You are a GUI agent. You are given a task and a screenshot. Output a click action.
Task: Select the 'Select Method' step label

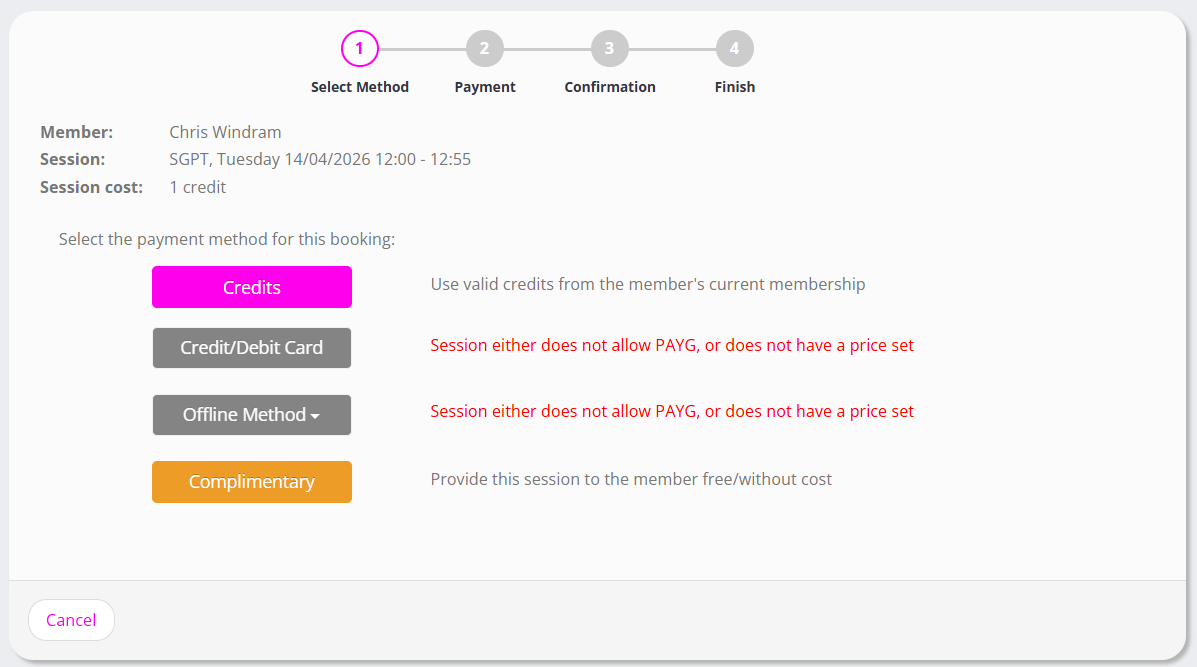click(360, 87)
